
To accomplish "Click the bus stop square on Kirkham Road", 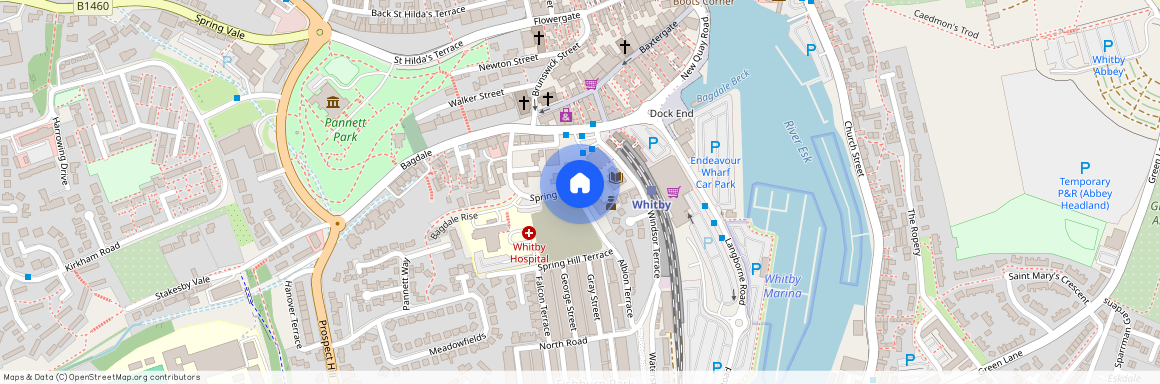I will pos(28,277).
